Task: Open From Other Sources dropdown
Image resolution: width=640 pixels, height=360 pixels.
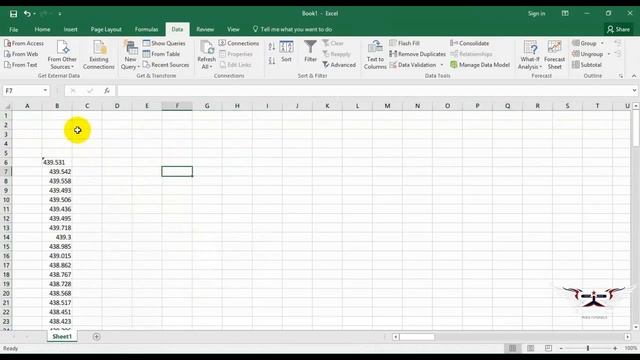Action: click(x=62, y=55)
